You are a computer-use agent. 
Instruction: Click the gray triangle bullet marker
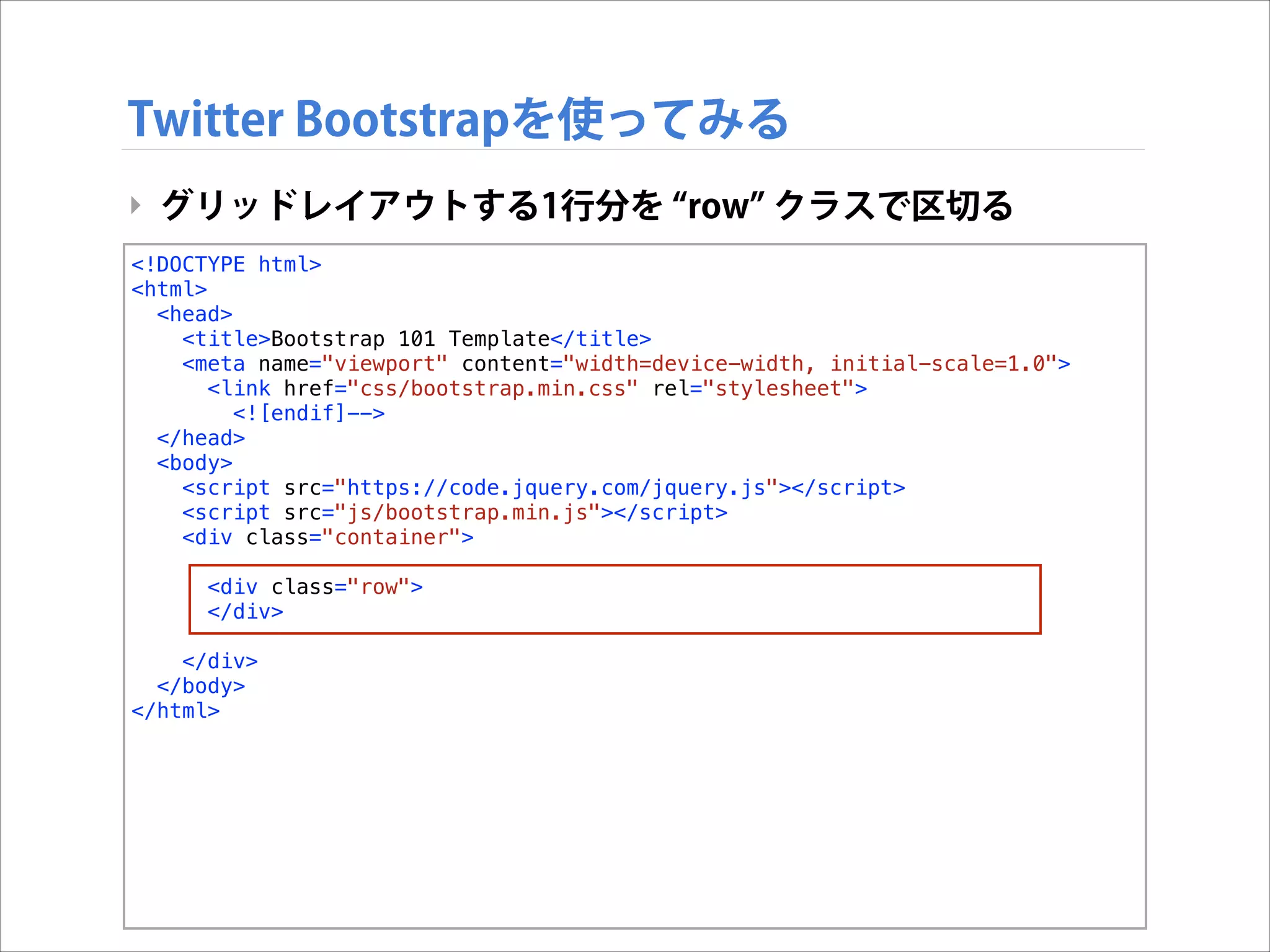(x=136, y=205)
